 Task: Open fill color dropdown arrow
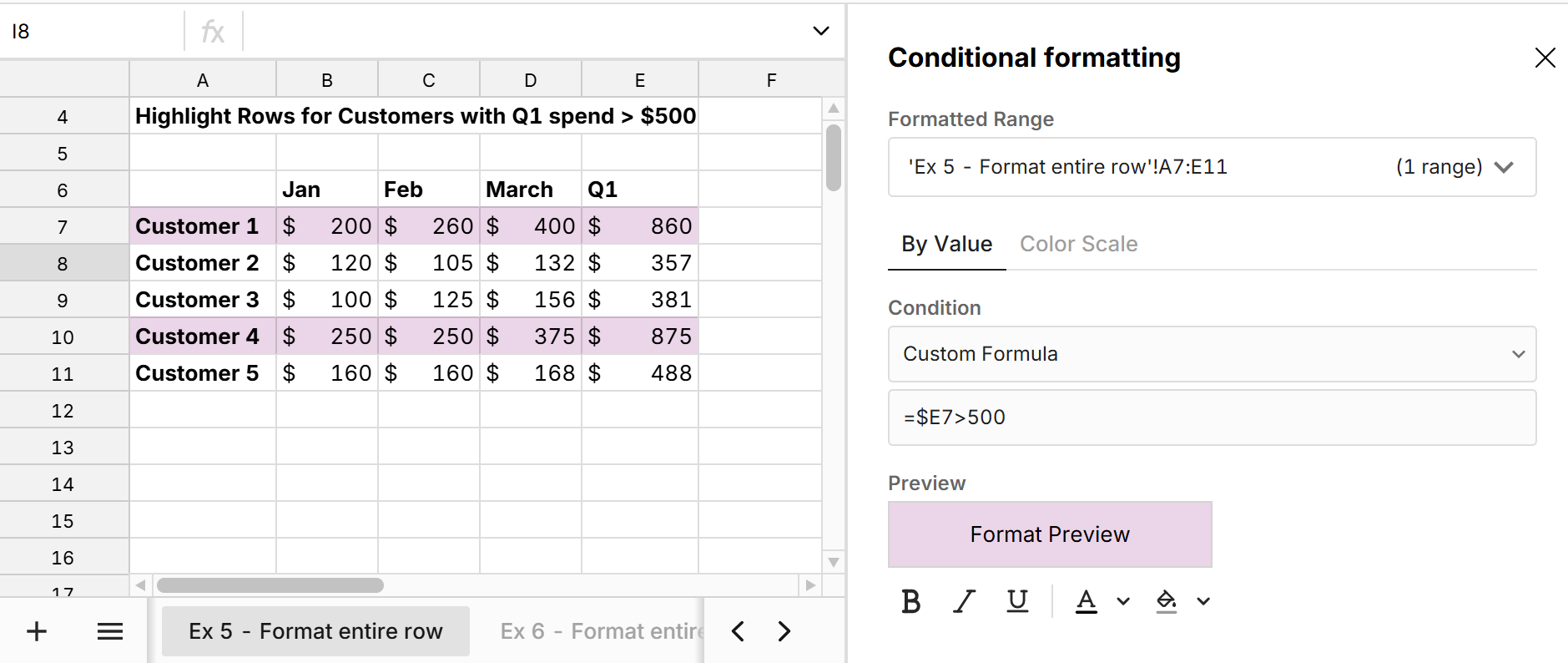coord(1203,601)
